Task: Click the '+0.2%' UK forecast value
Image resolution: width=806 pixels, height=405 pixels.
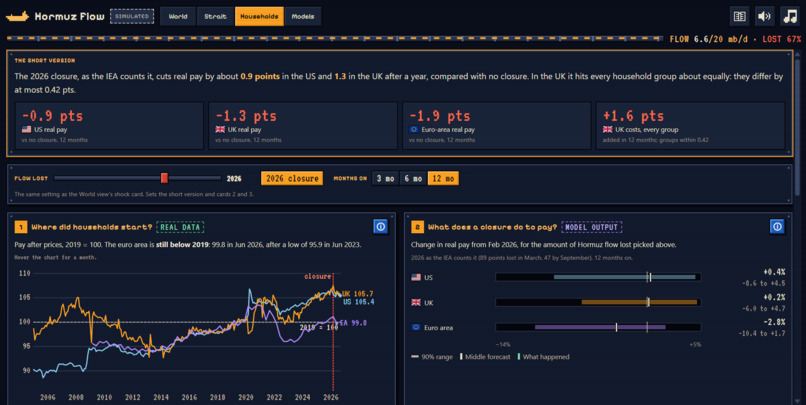Action: tap(774, 297)
